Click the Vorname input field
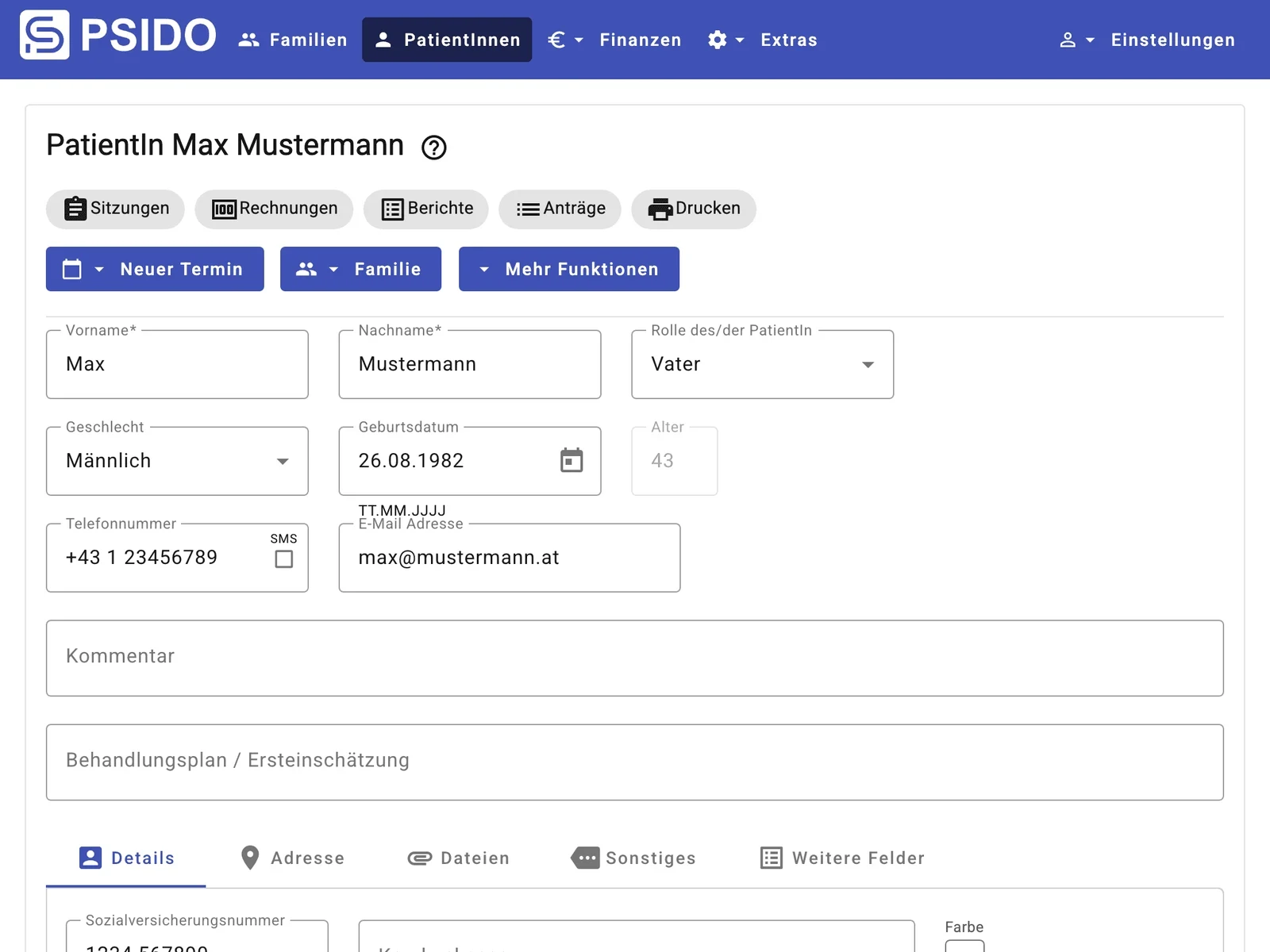 pyautogui.click(x=177, y=365)
